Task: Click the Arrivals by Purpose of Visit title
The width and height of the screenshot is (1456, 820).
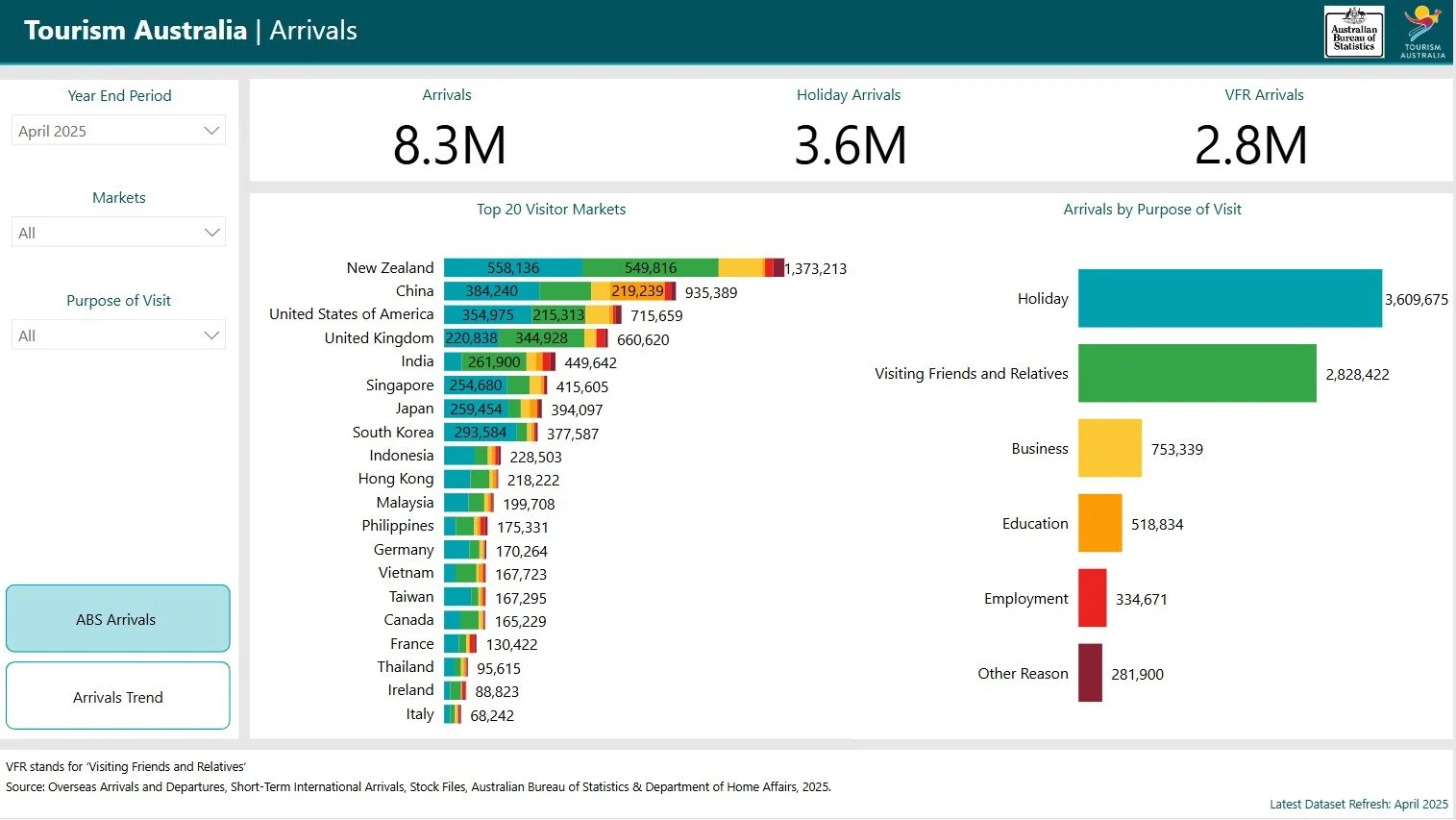Action: (1152, 210)
